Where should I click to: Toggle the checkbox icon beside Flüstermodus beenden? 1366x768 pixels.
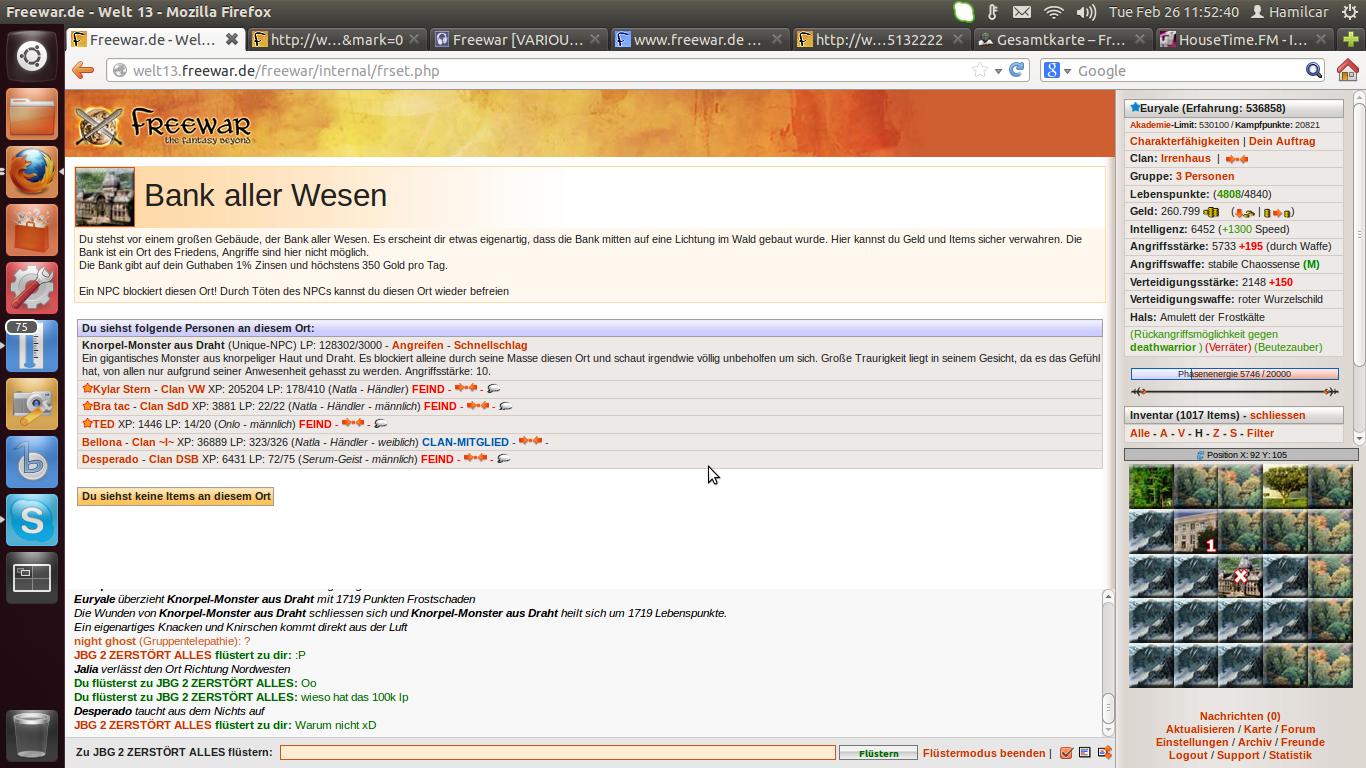(x=1066, y=753)
